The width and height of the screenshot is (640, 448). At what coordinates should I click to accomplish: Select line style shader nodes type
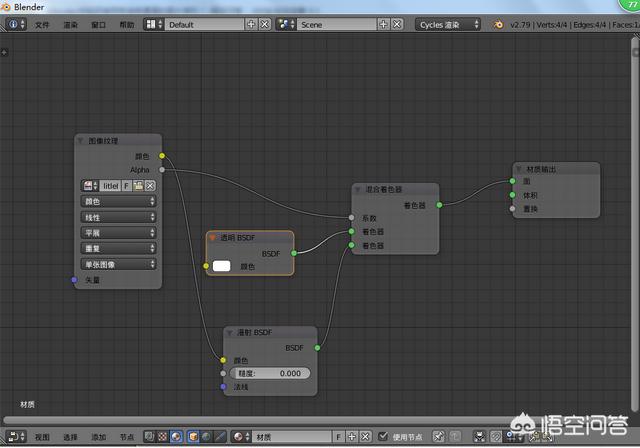point(220,437)
